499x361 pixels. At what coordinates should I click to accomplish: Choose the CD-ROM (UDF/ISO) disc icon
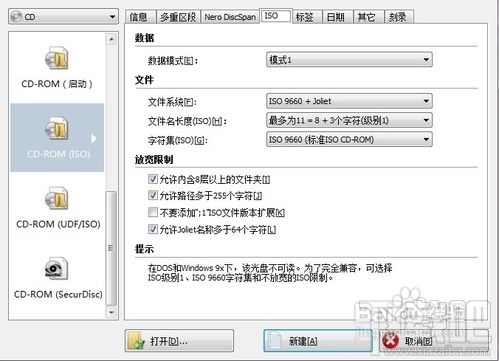click(57, 198)
